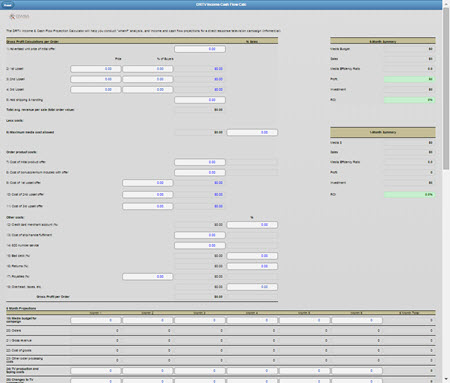
Task: Click the '6-Month Summary' panel header
Action: [x=383, y=41]
